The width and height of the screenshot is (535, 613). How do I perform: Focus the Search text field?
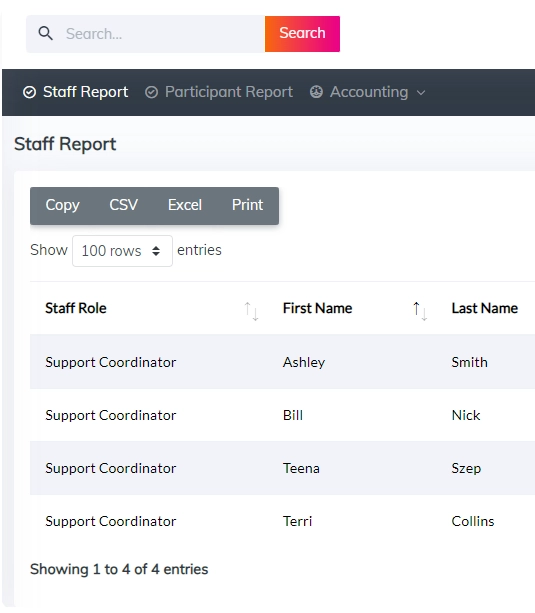[x=164, y=34]
